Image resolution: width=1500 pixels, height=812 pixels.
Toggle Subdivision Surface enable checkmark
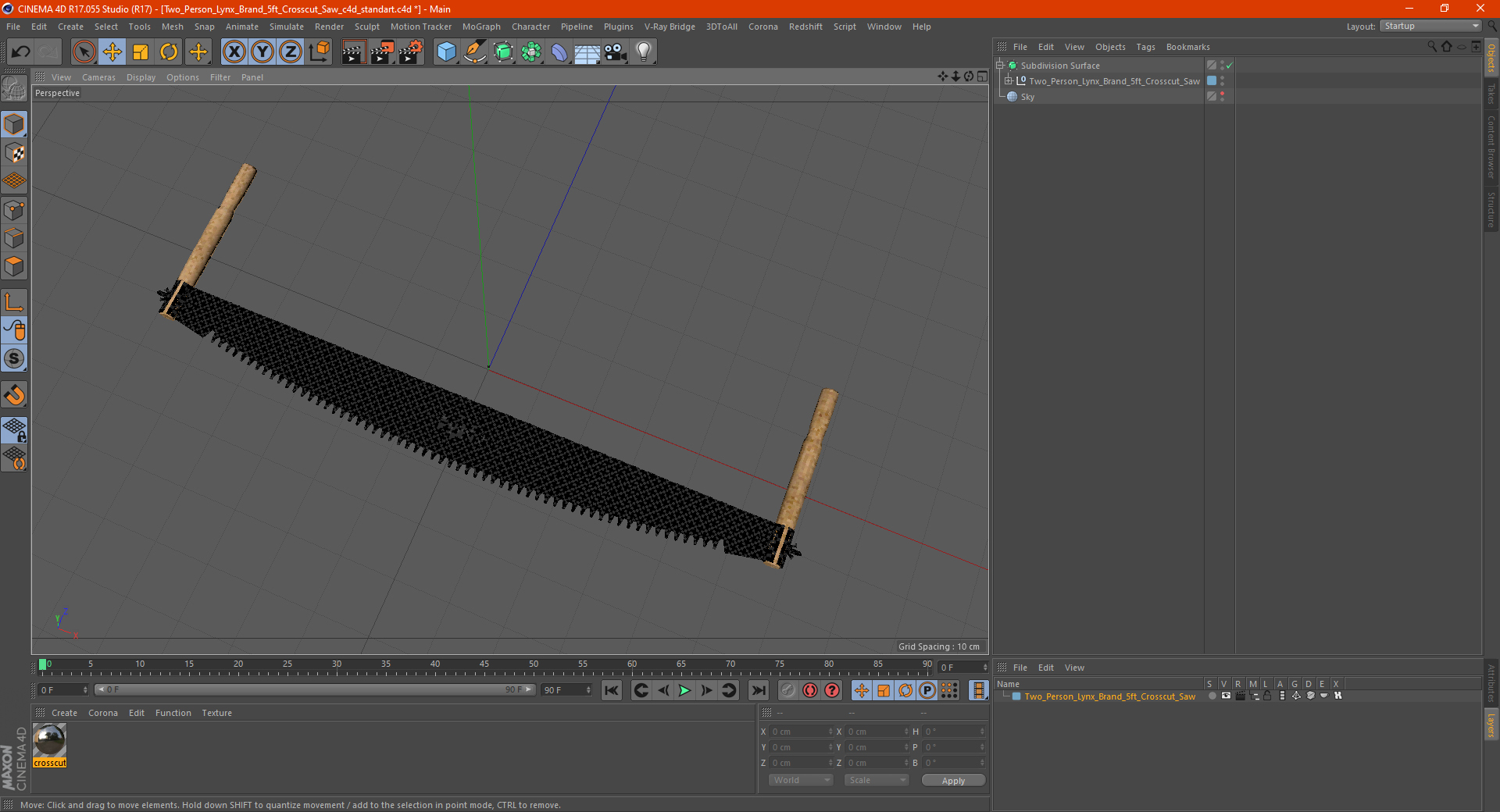point(1229,66)
